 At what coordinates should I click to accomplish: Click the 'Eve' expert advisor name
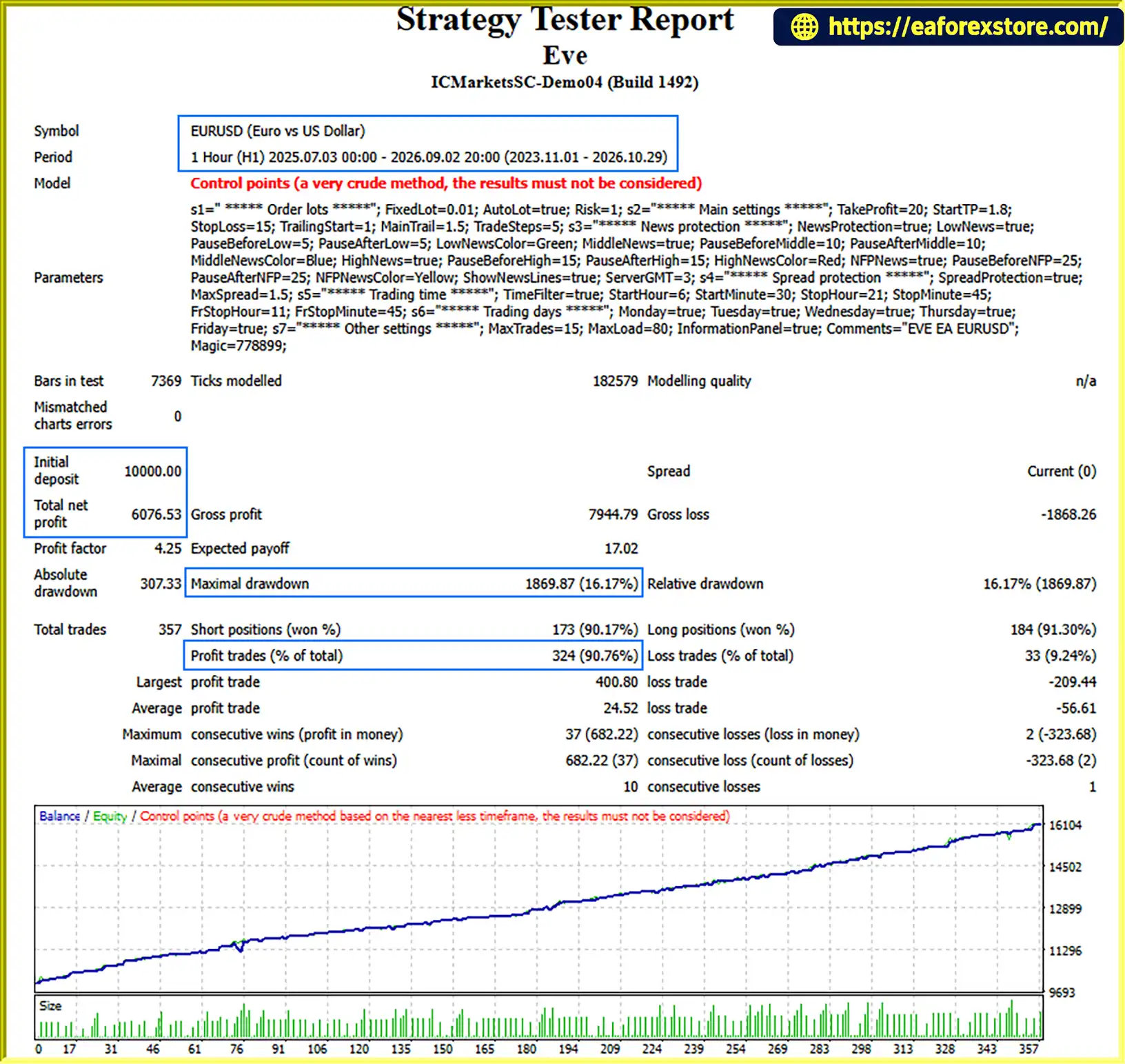[x=565, y=55]
